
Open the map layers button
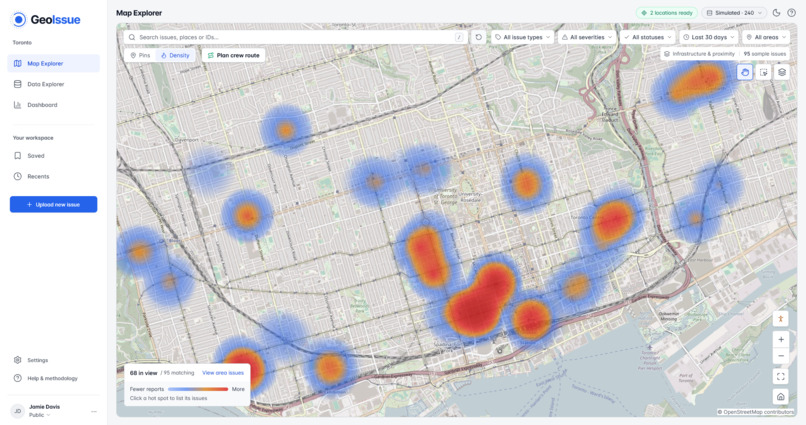click(782, 72)
